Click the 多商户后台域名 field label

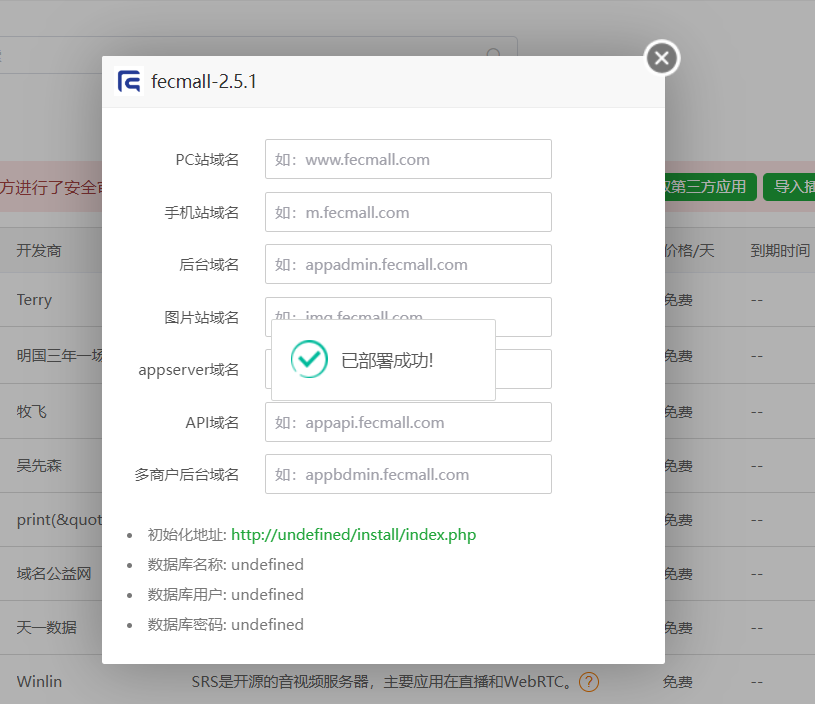[187, 475]
